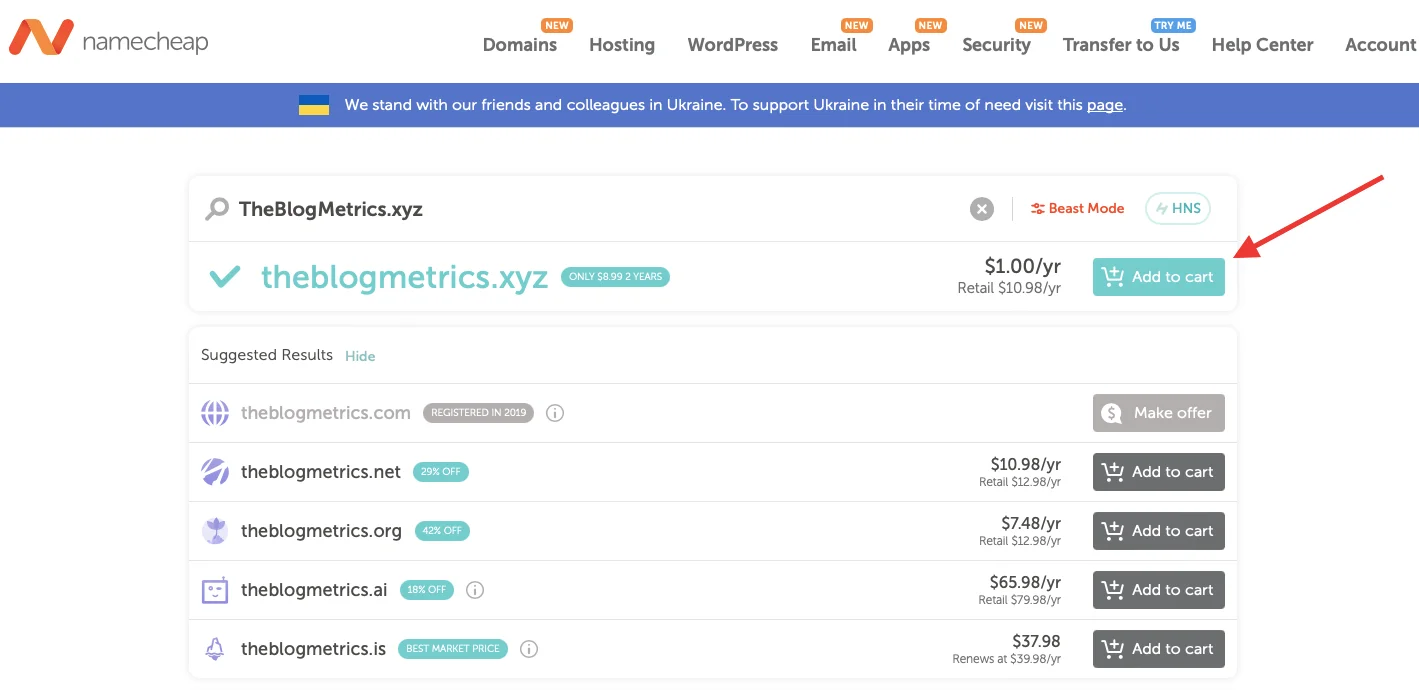The height and width of the screenshot is (690, 1419).
Task: Add theblogmetrics.xyz to cart
Action: point(1159,277)
